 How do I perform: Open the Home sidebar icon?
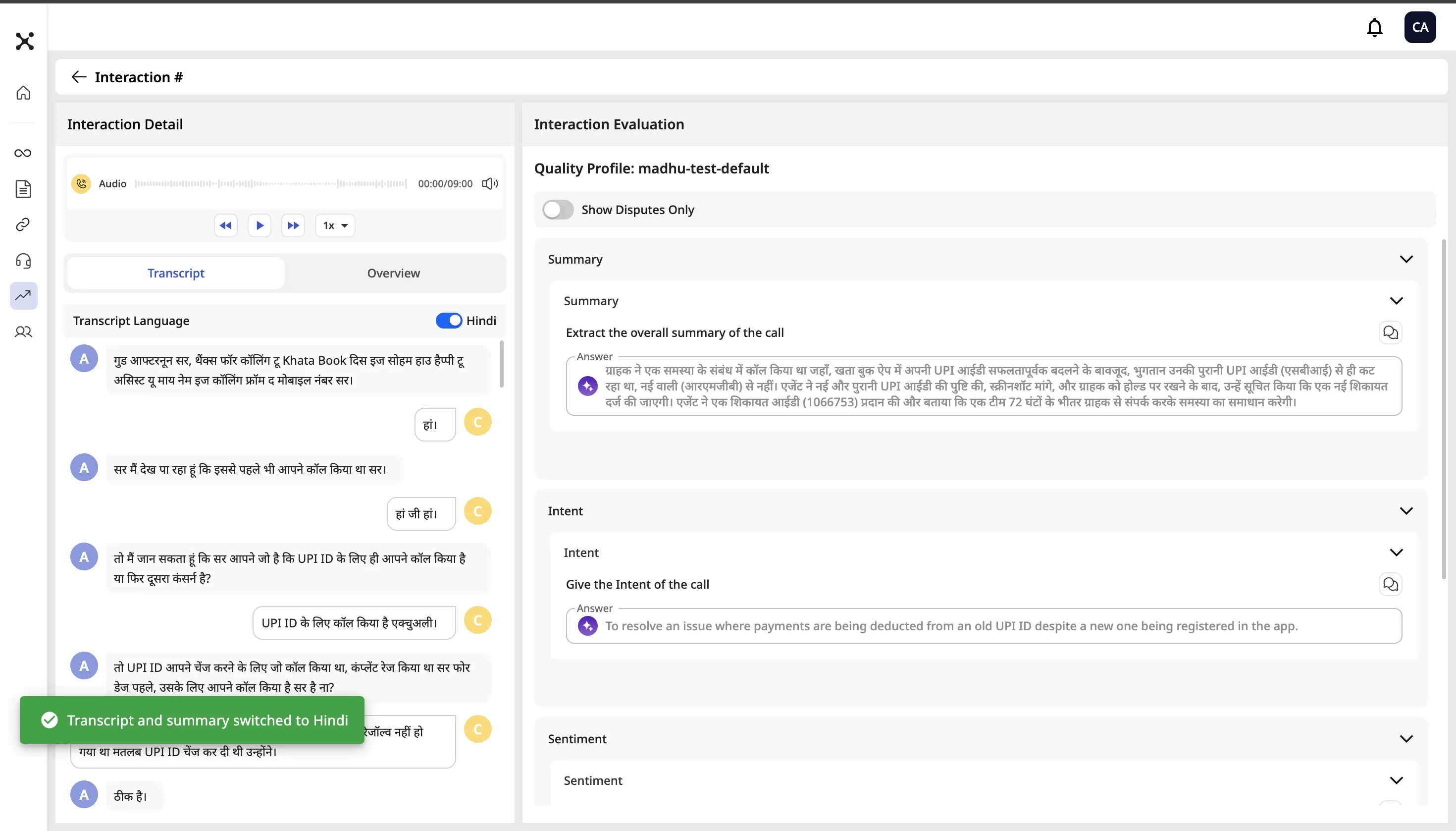(x=23, y=93)
